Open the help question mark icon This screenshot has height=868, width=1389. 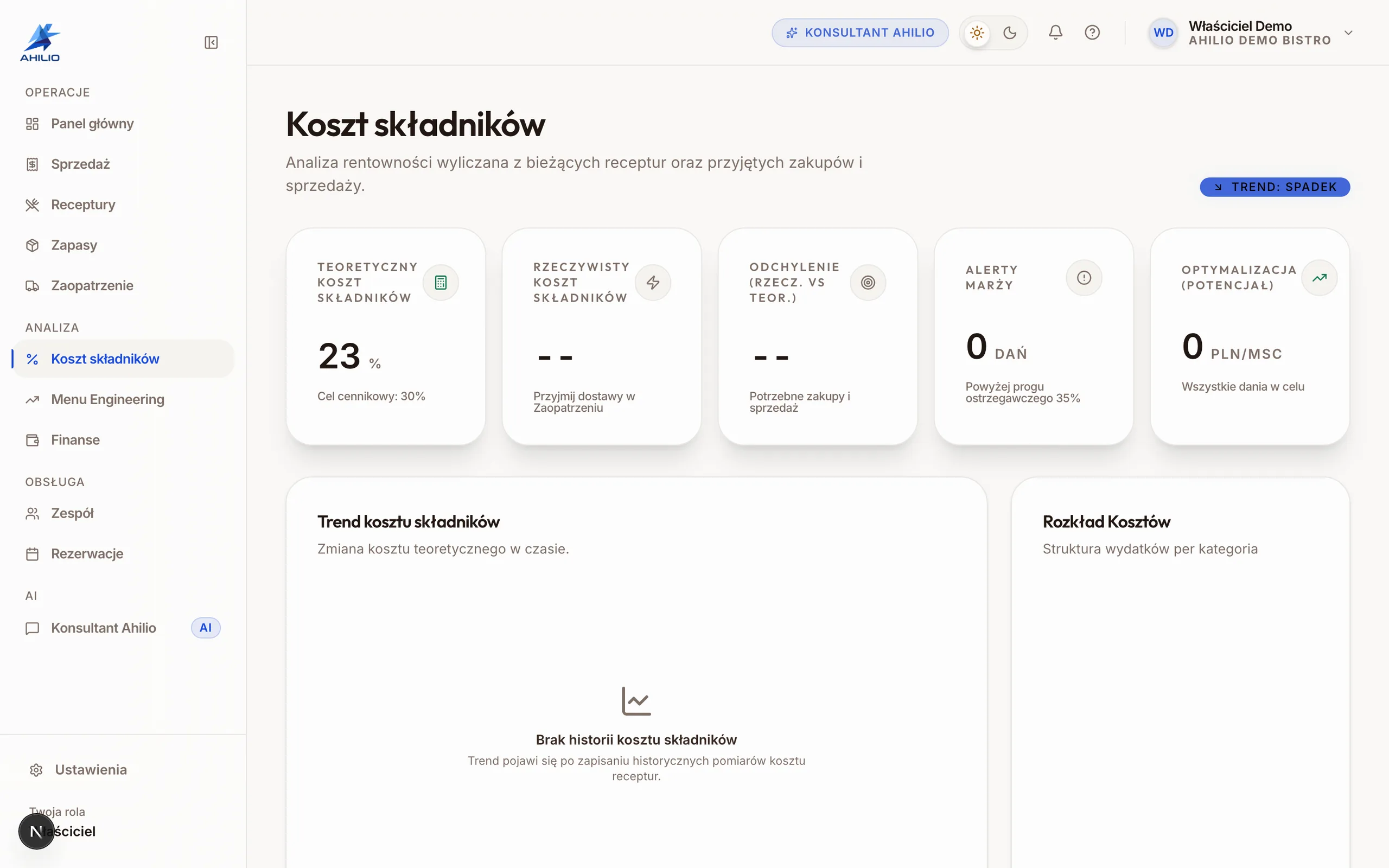tap(1092, 33)
